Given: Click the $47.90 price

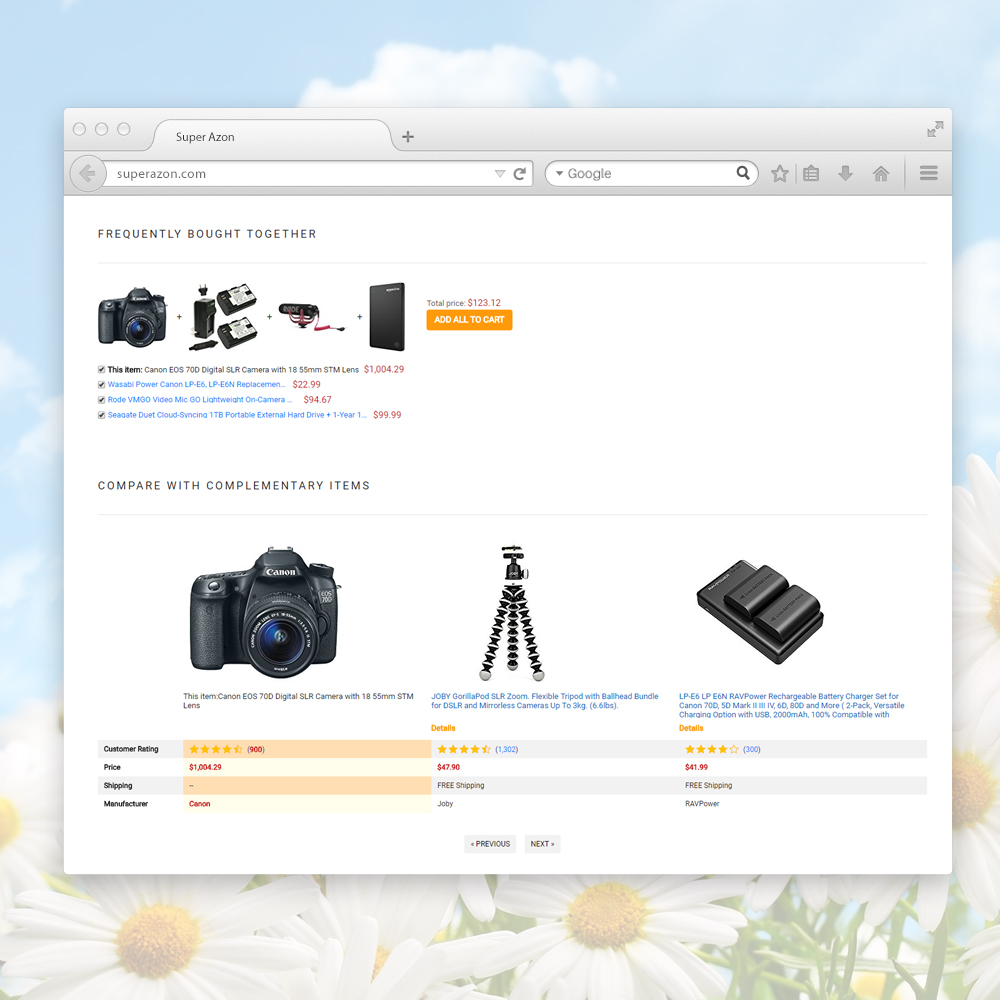Looking at the screenshot, I should click(448, 767).
